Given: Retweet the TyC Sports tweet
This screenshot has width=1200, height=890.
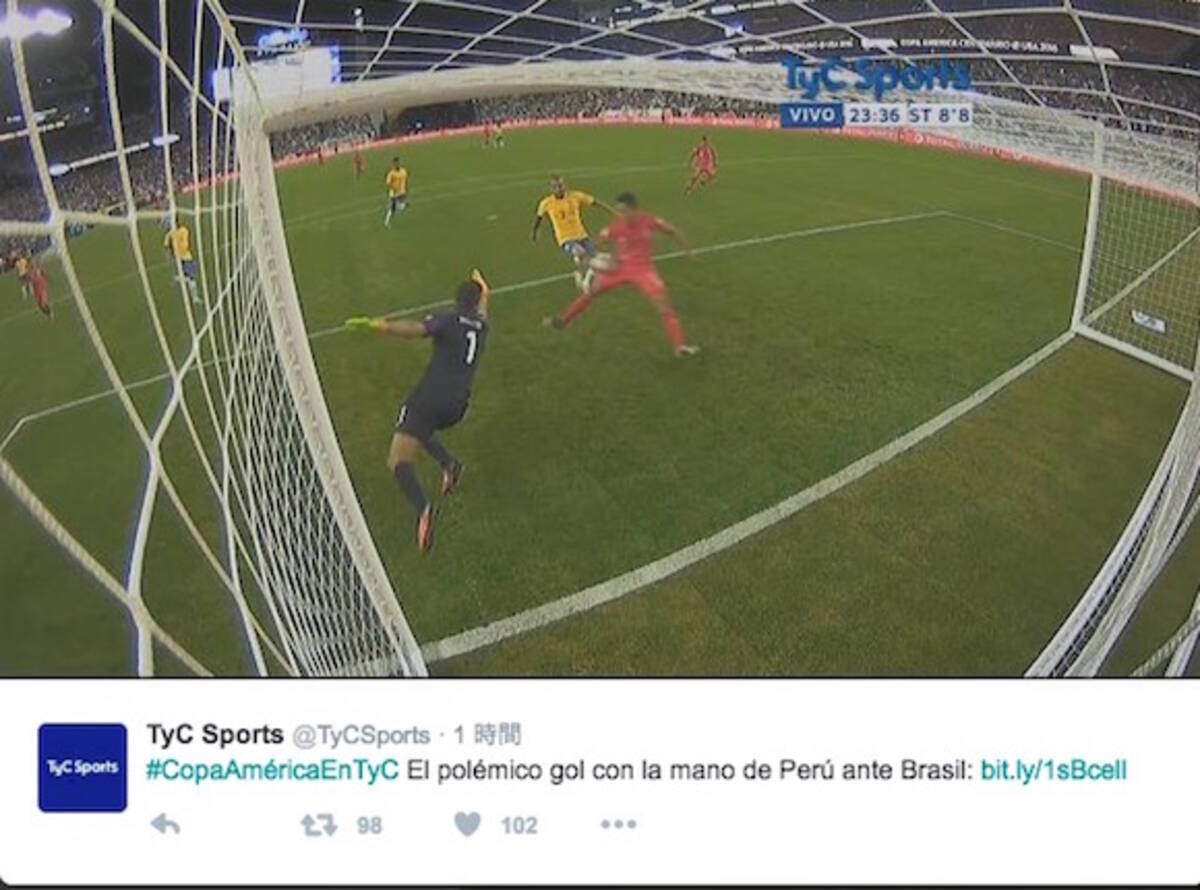Looking at the screenshot, I should (x=319, y=824).
